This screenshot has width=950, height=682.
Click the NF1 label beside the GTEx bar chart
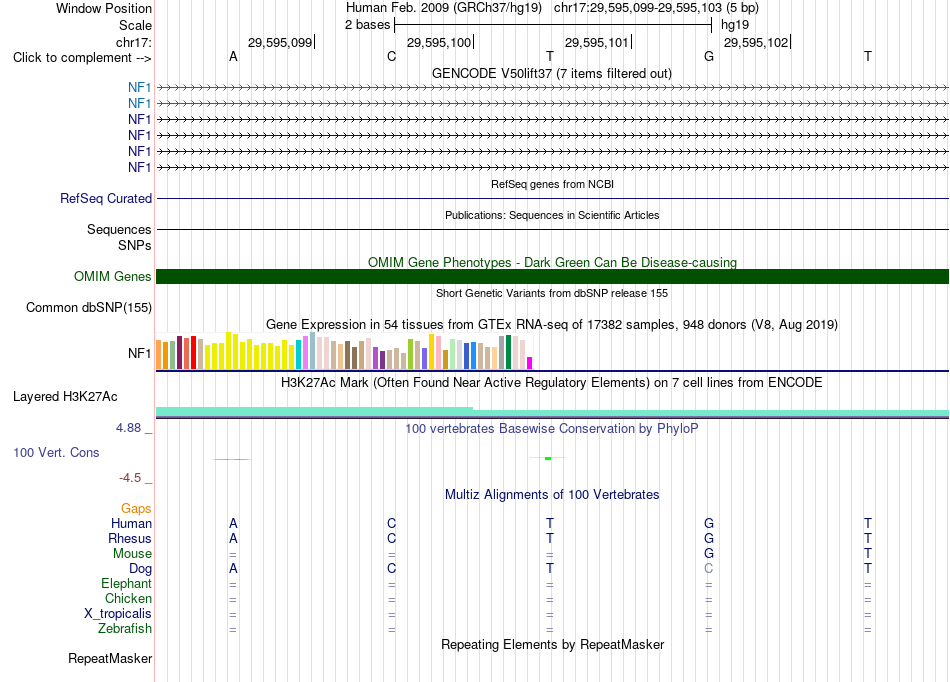[x=139, y=353]
